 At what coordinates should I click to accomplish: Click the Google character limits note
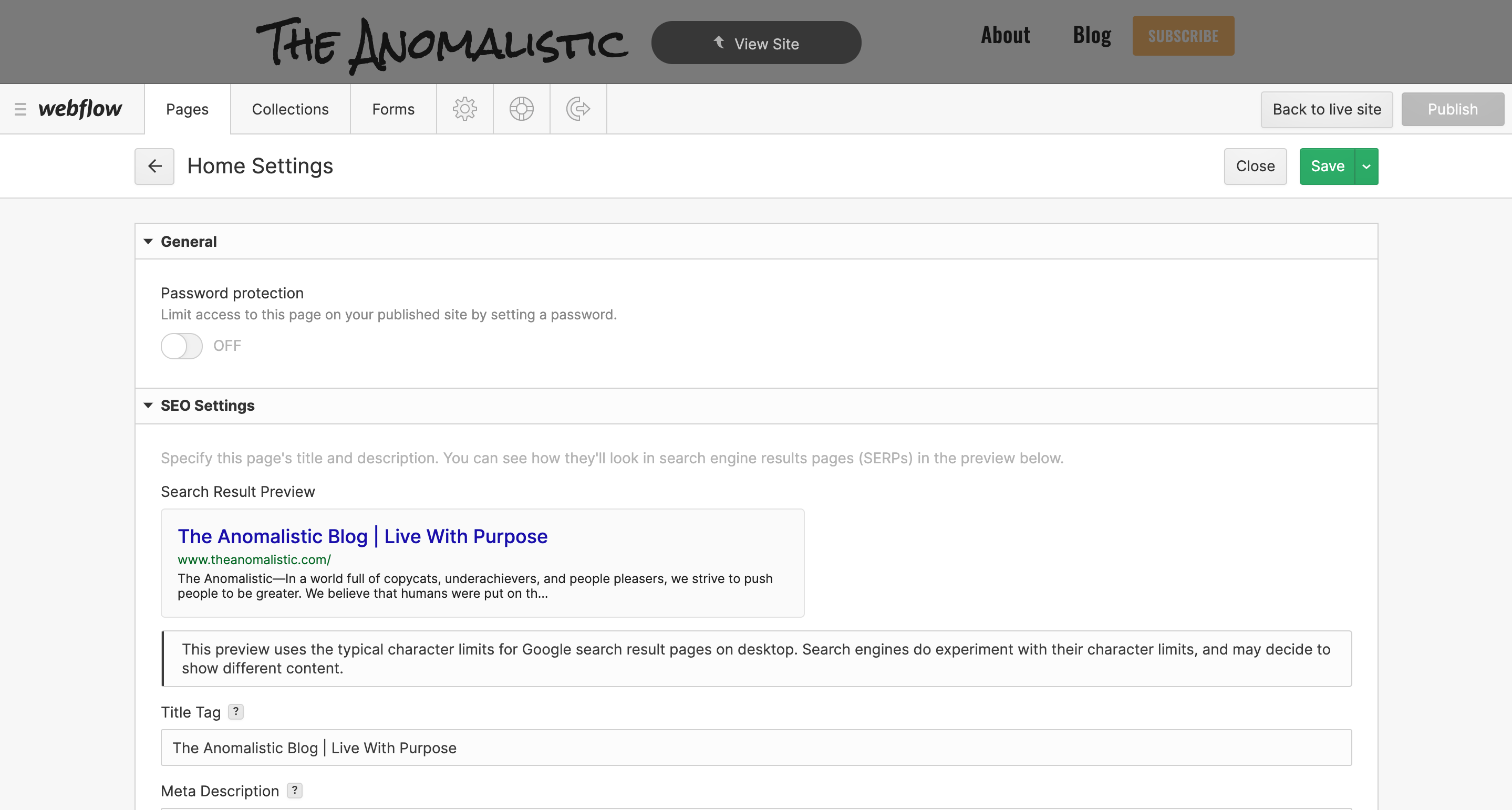(x=756, y=659)
